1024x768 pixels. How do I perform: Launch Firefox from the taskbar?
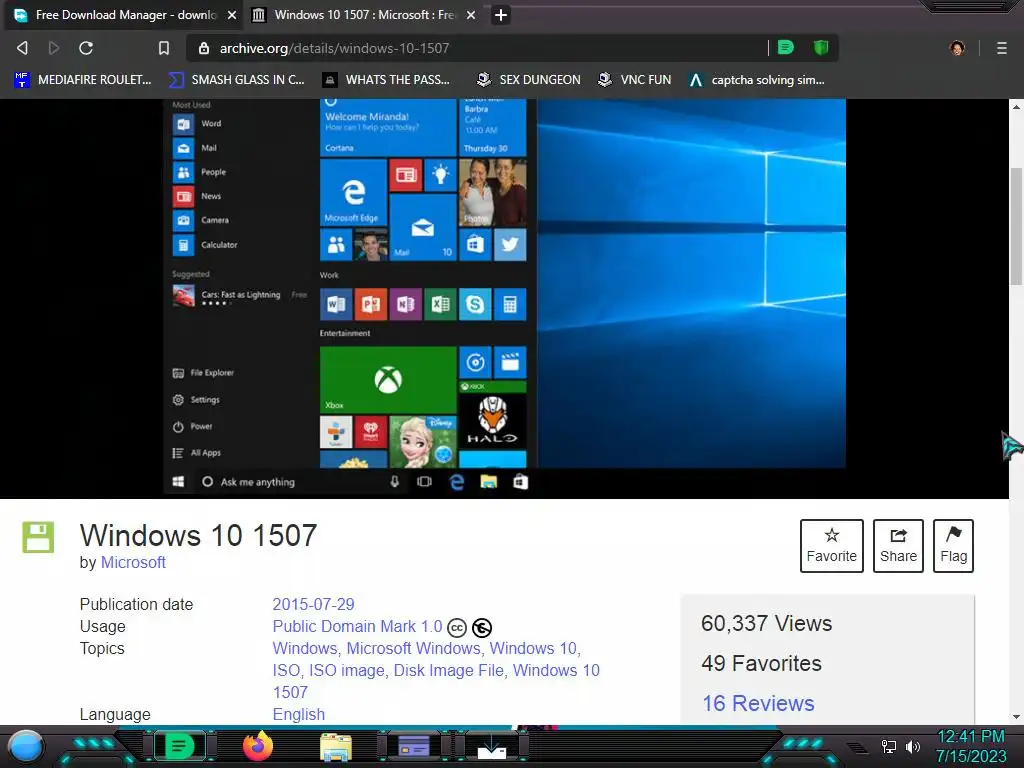click(x=258, y=746)
